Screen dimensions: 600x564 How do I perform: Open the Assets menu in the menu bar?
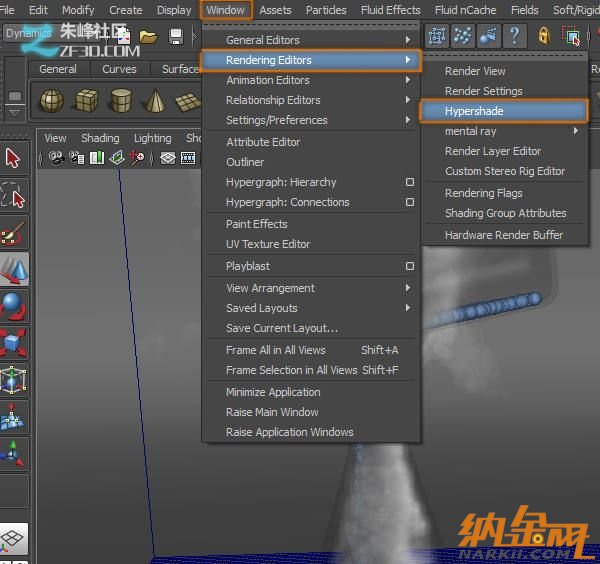(275, 10)
